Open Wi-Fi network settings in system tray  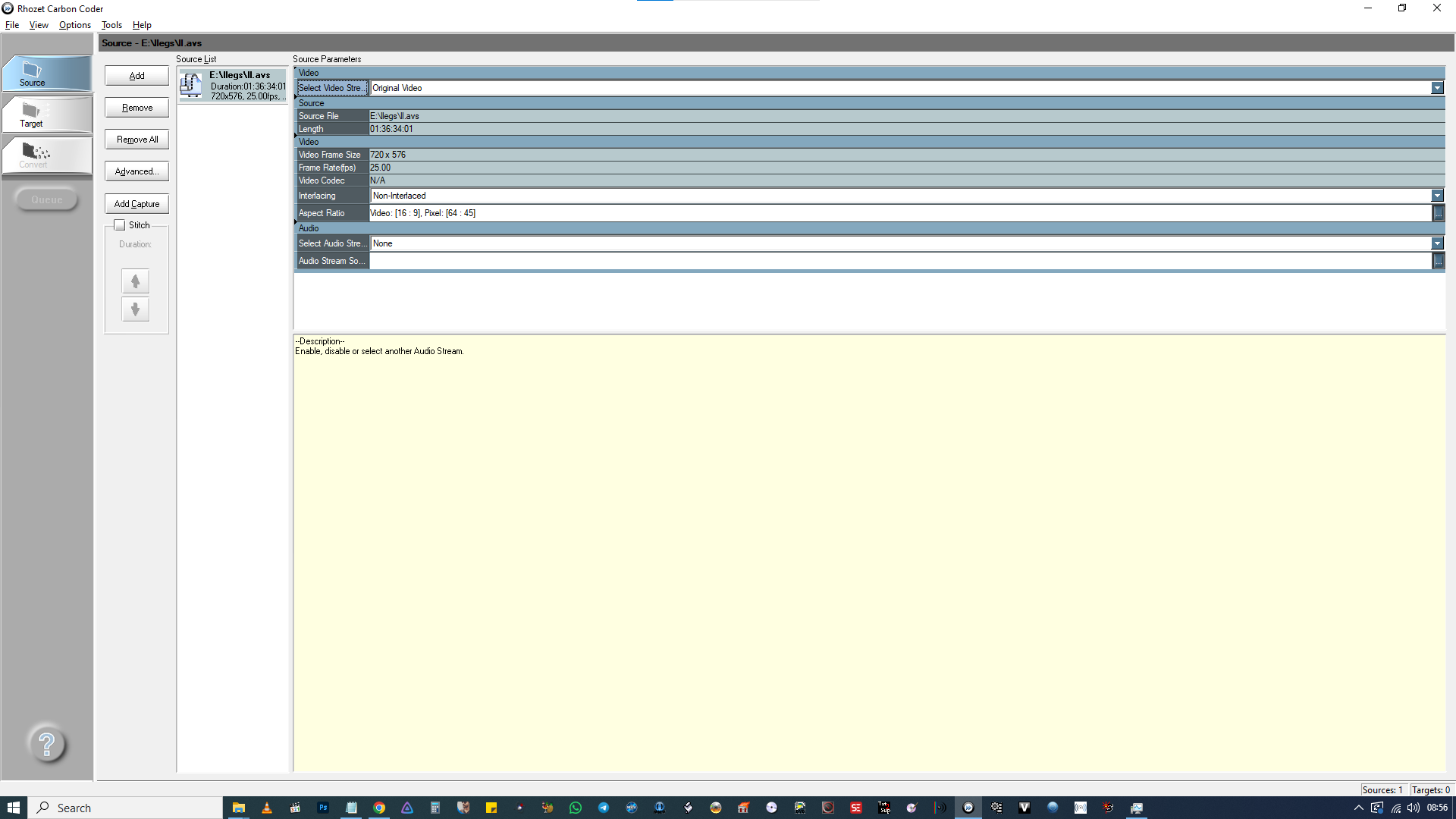[1395, 808]
